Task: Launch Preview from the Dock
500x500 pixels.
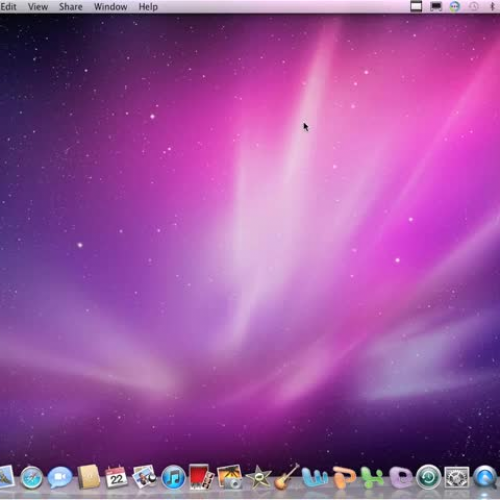Action: pos(144,477)
